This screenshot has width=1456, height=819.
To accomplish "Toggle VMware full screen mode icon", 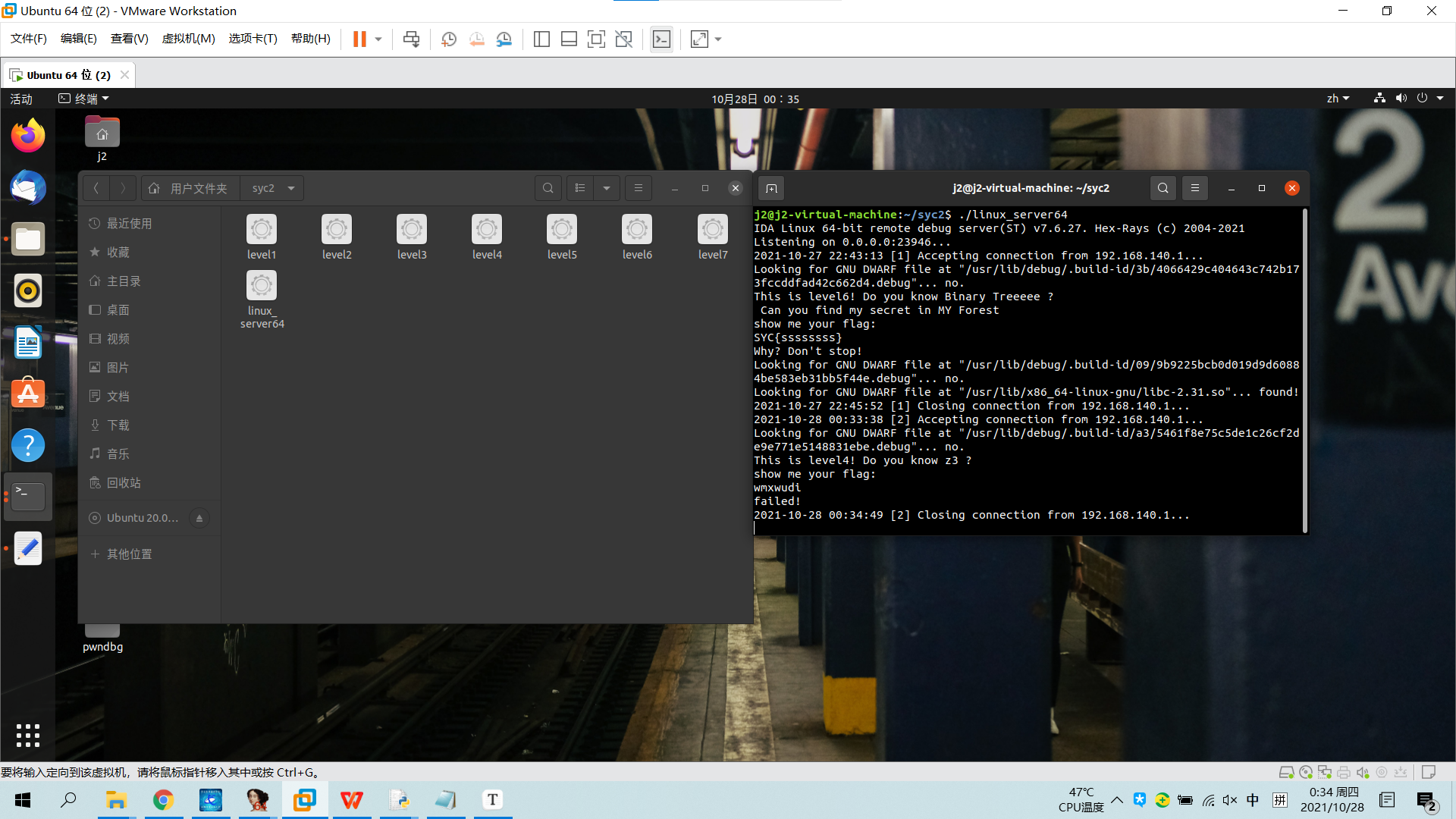I will click(596, 39).
